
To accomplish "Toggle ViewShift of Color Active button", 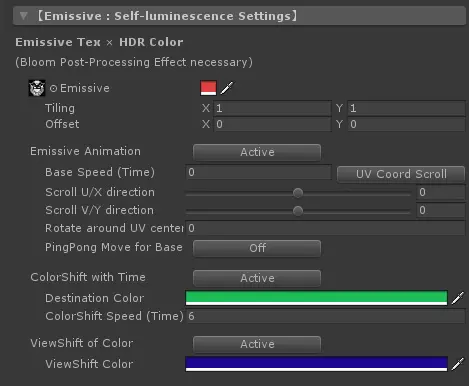I will click(257, 344).
